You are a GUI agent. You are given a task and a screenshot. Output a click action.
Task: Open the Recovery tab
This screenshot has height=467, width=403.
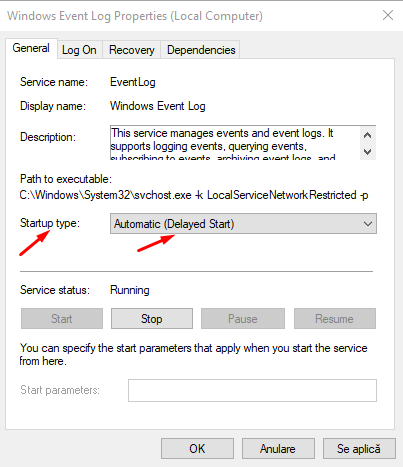click(132, 50)
